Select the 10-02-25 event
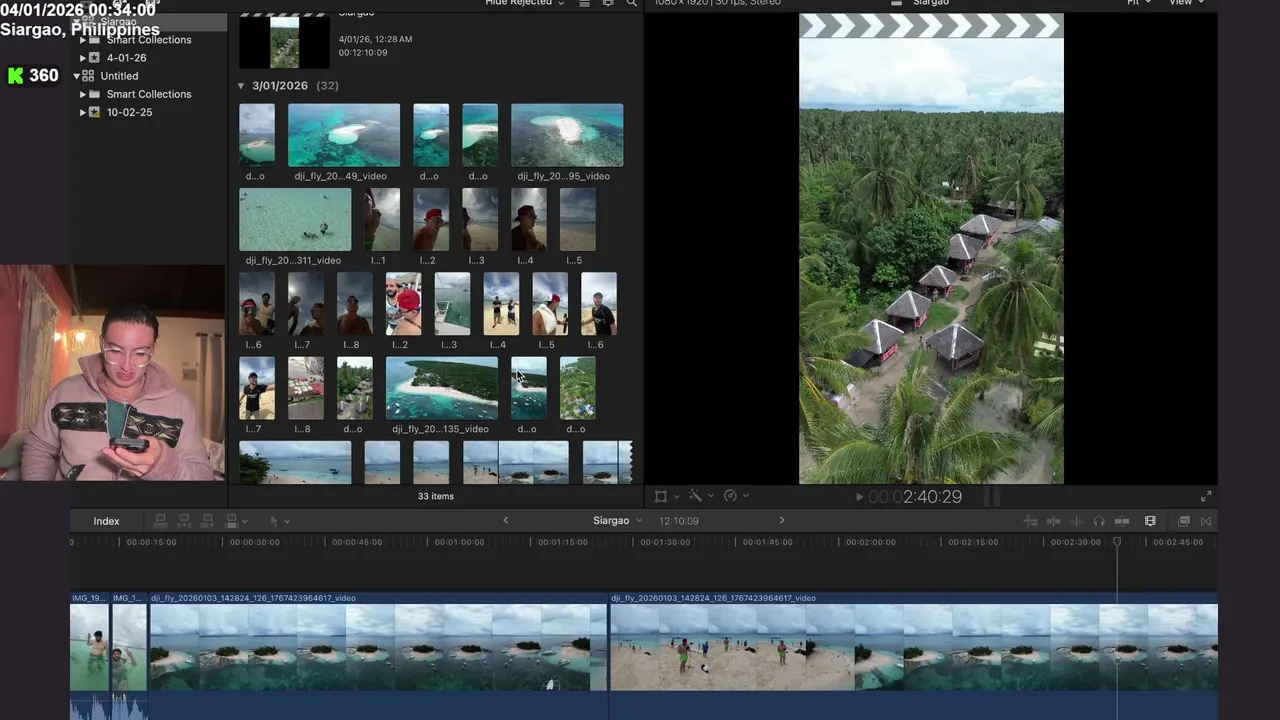The width and height of the screenshot is (1280, 720). pos(129,112)
